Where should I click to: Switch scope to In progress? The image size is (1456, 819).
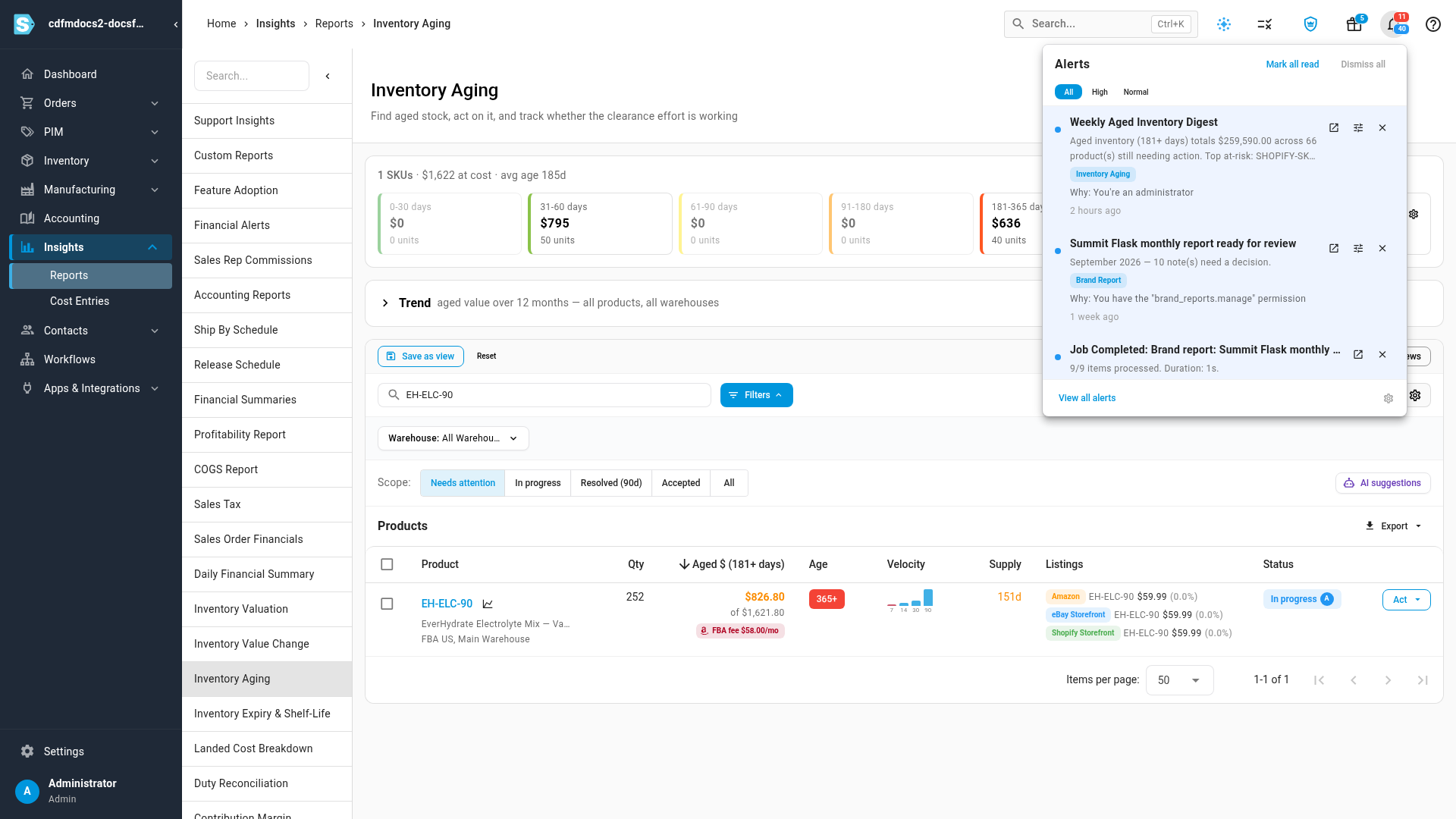pos(538,483)
